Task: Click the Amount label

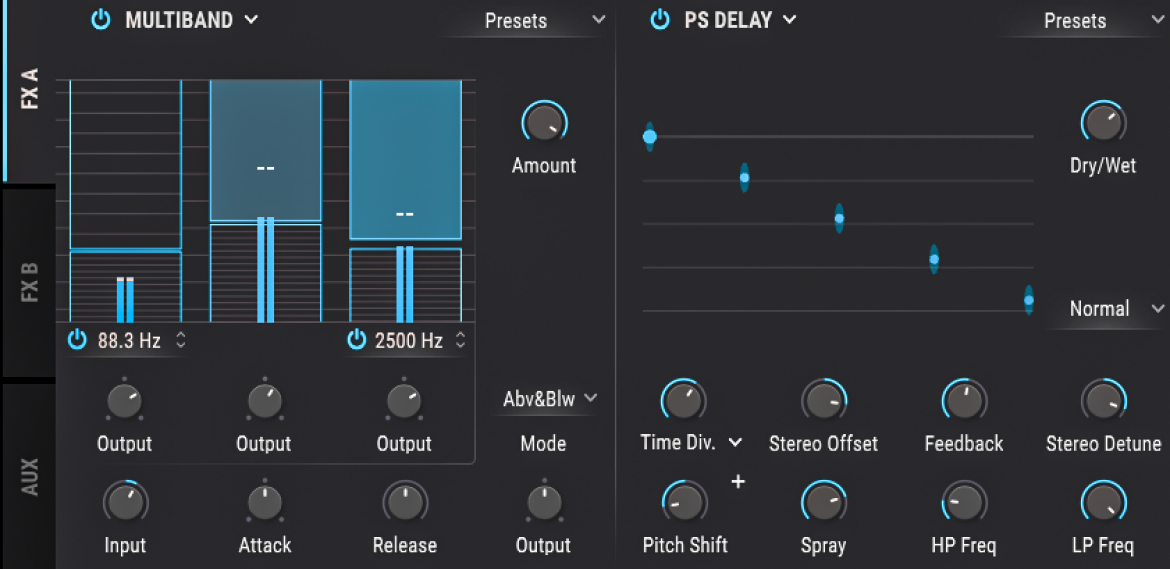Action: (x=544, y=166)
